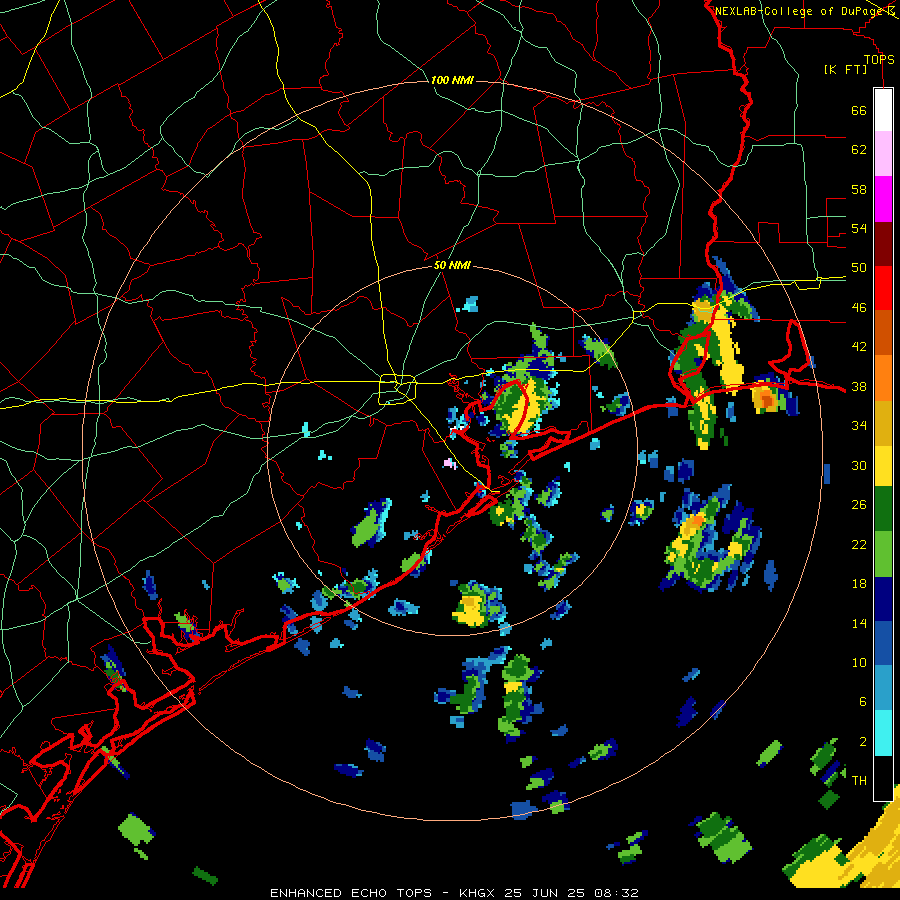
Task: Click the "46" scale value
Action: [859, 308]
